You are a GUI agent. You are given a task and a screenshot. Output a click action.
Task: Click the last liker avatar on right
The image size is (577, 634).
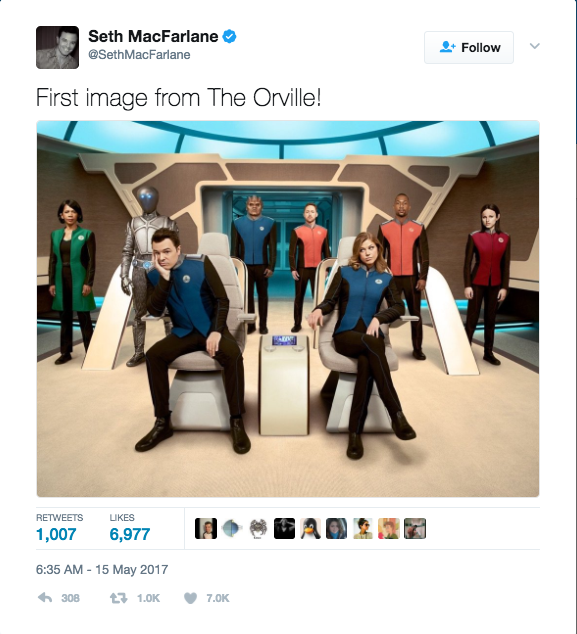coord(415,528)
